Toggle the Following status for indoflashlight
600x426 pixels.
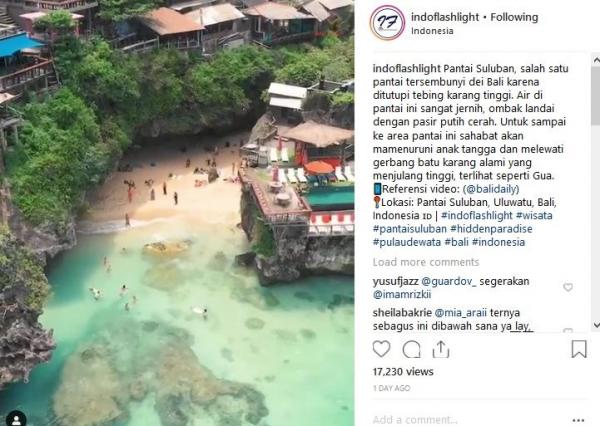click(514, 17)
